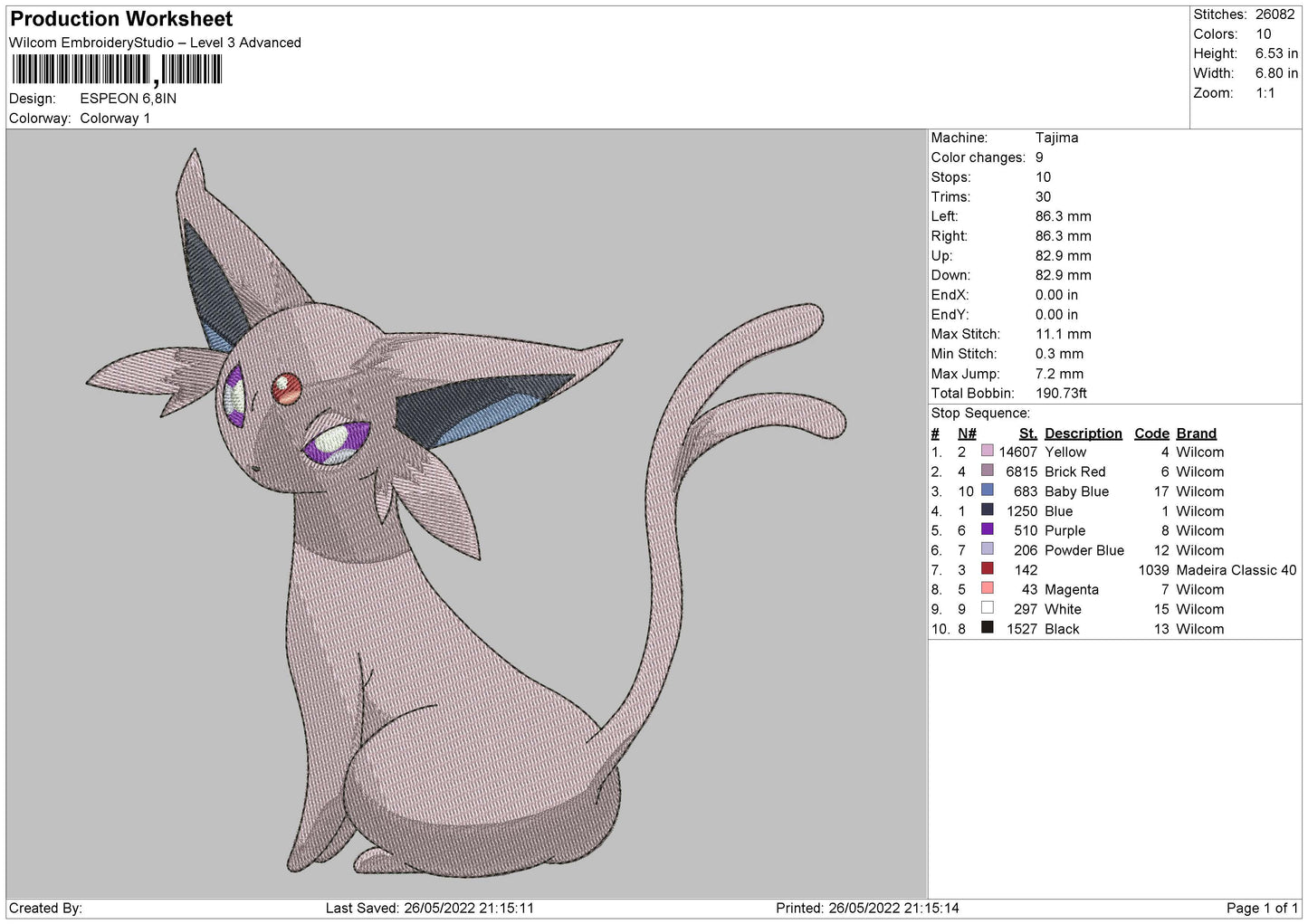Click the Powder Blue thread swatch

[988, 549]
